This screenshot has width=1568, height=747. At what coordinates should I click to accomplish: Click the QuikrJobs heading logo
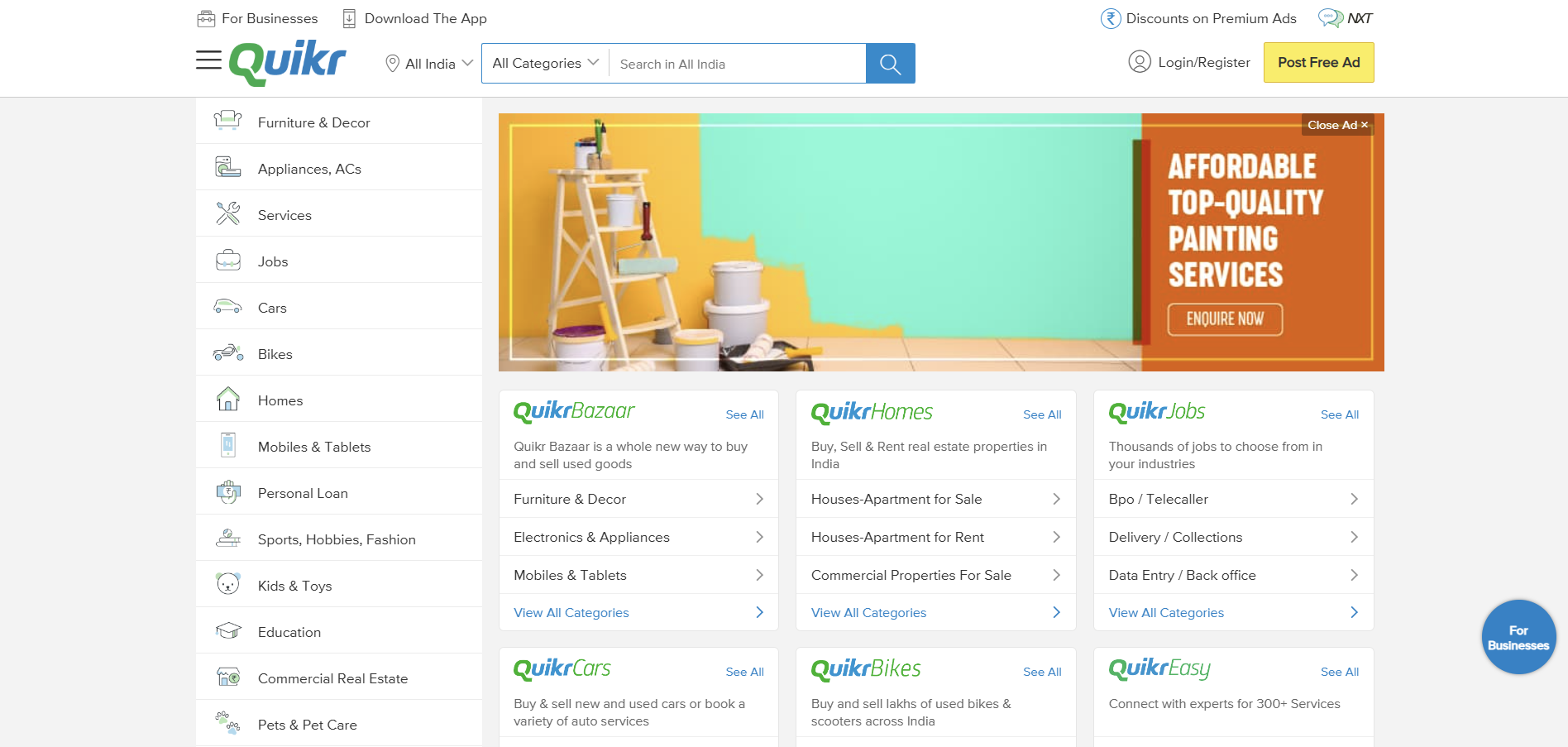pyautogui.click(x=1157, y=411)
